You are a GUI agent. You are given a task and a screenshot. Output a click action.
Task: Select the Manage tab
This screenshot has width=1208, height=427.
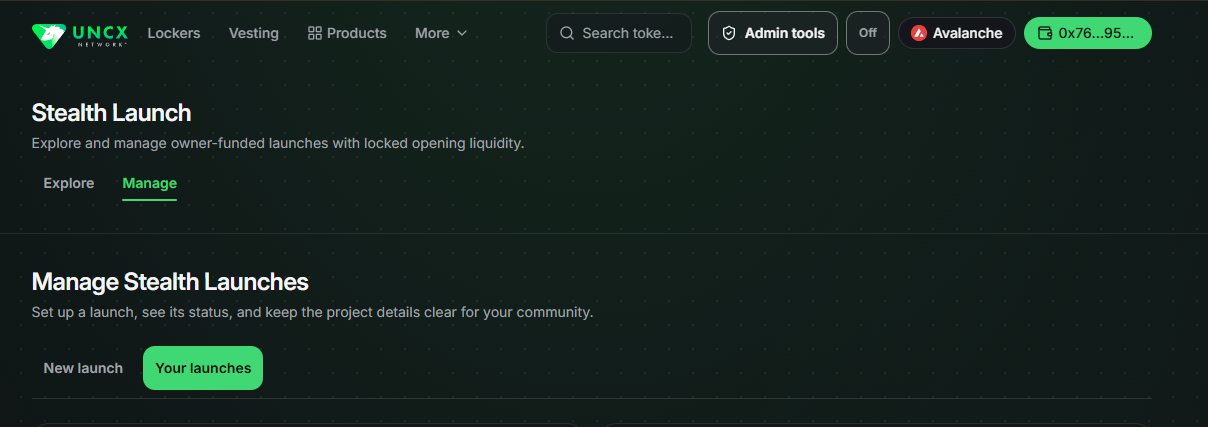coord(150,183)
